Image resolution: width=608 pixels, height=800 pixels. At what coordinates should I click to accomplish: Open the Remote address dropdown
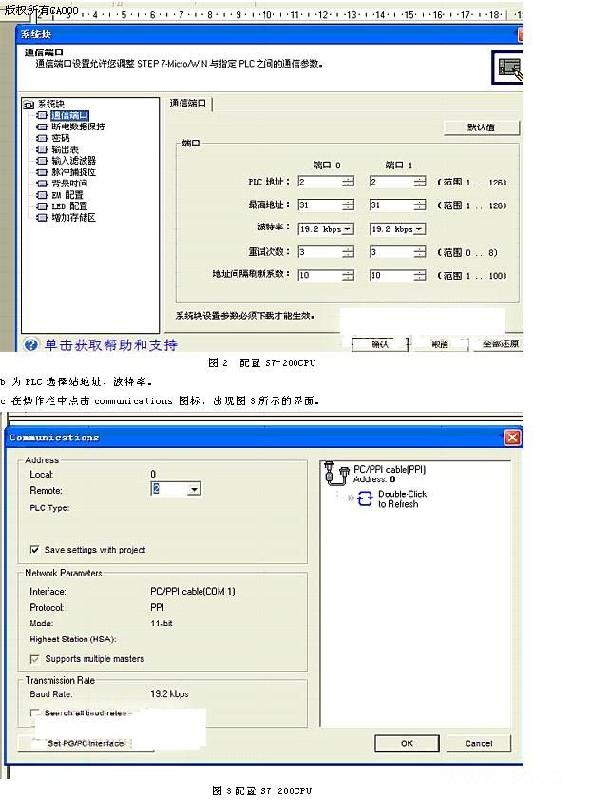coord(194,490)
